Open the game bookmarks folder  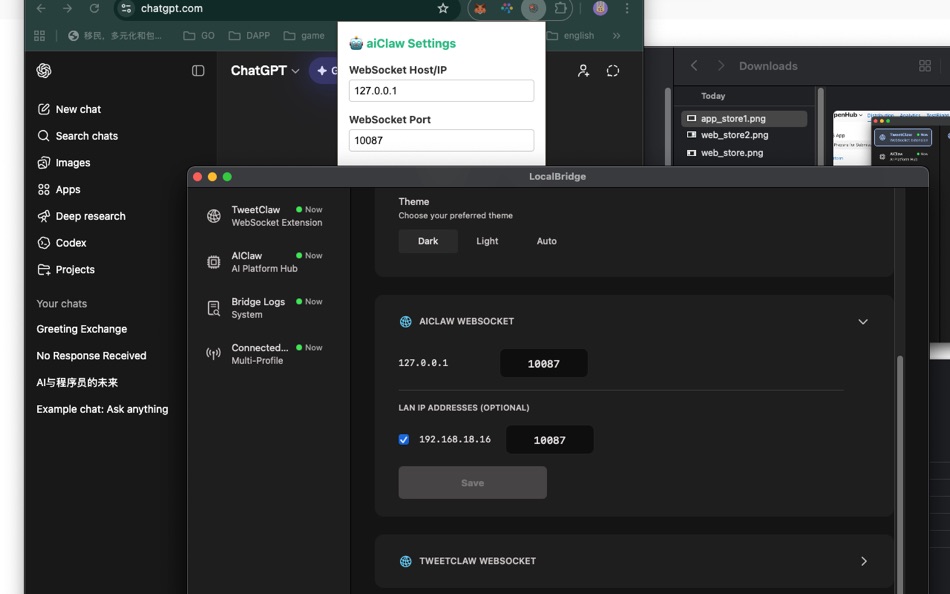click(304, 36)
